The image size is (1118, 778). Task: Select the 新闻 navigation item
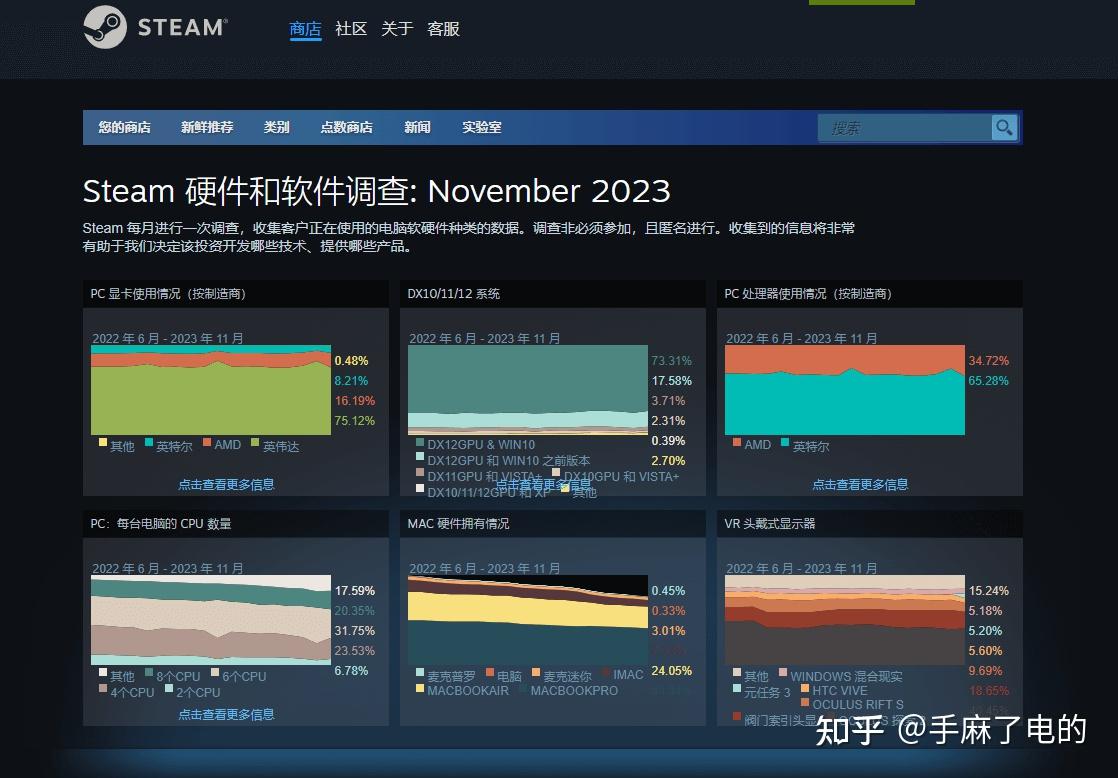tap(417, 127)
